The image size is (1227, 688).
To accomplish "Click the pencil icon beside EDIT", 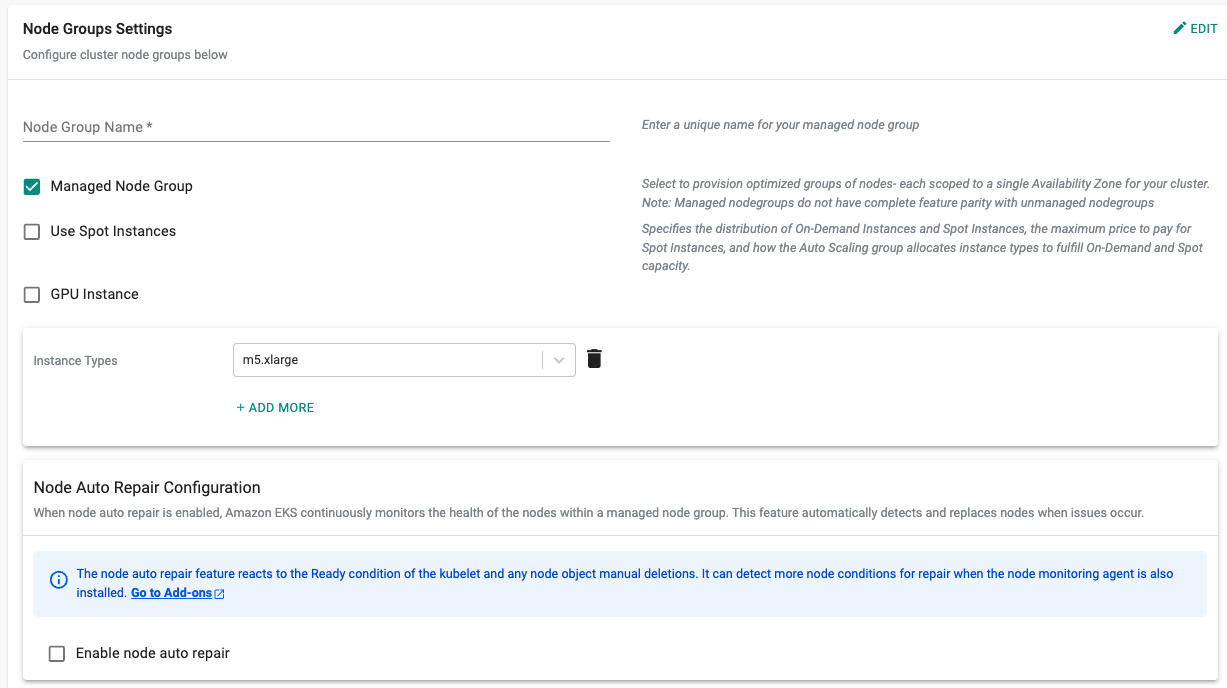I will pos(1179,29).
